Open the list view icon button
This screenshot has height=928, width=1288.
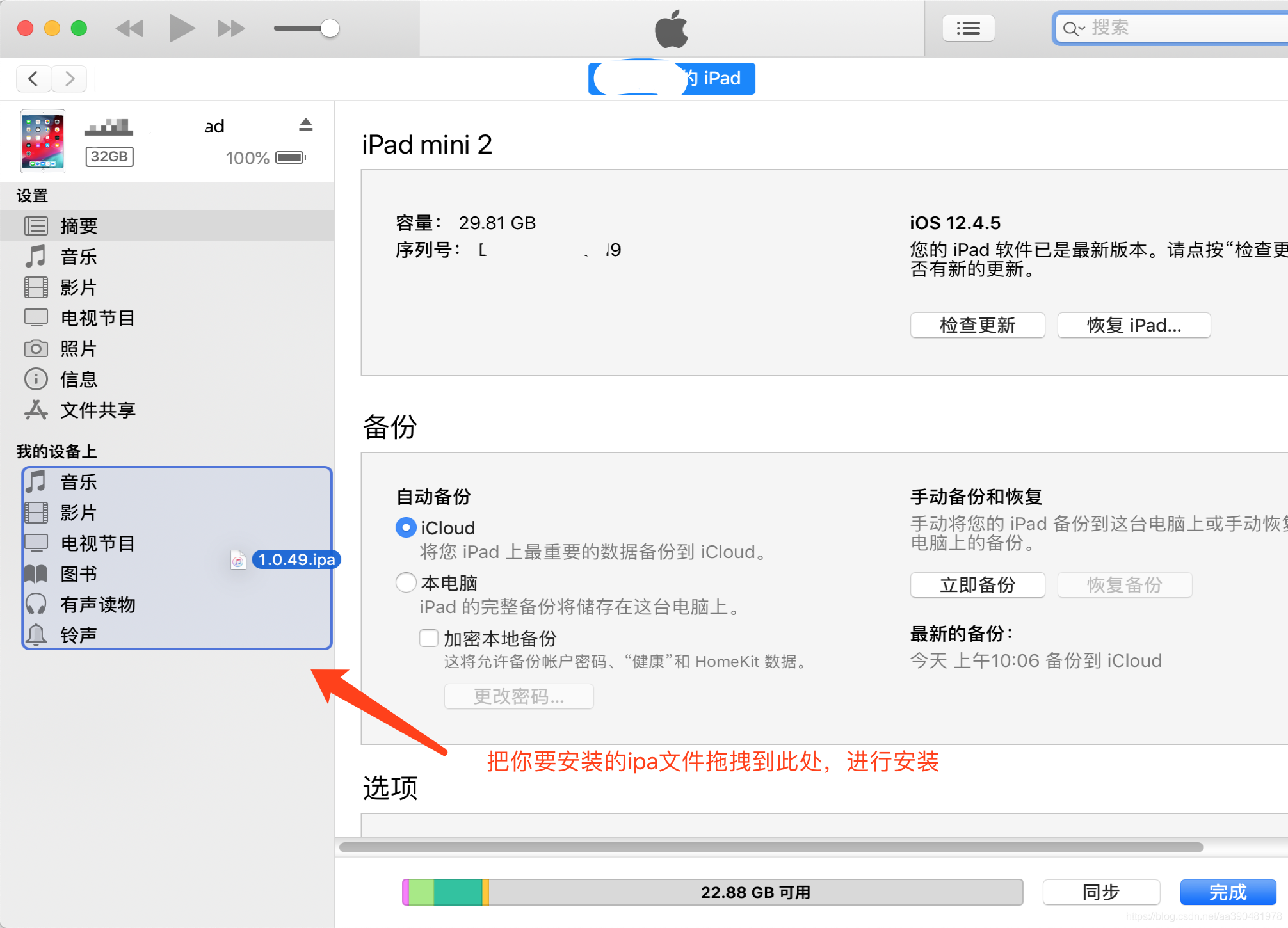point(968,28)
